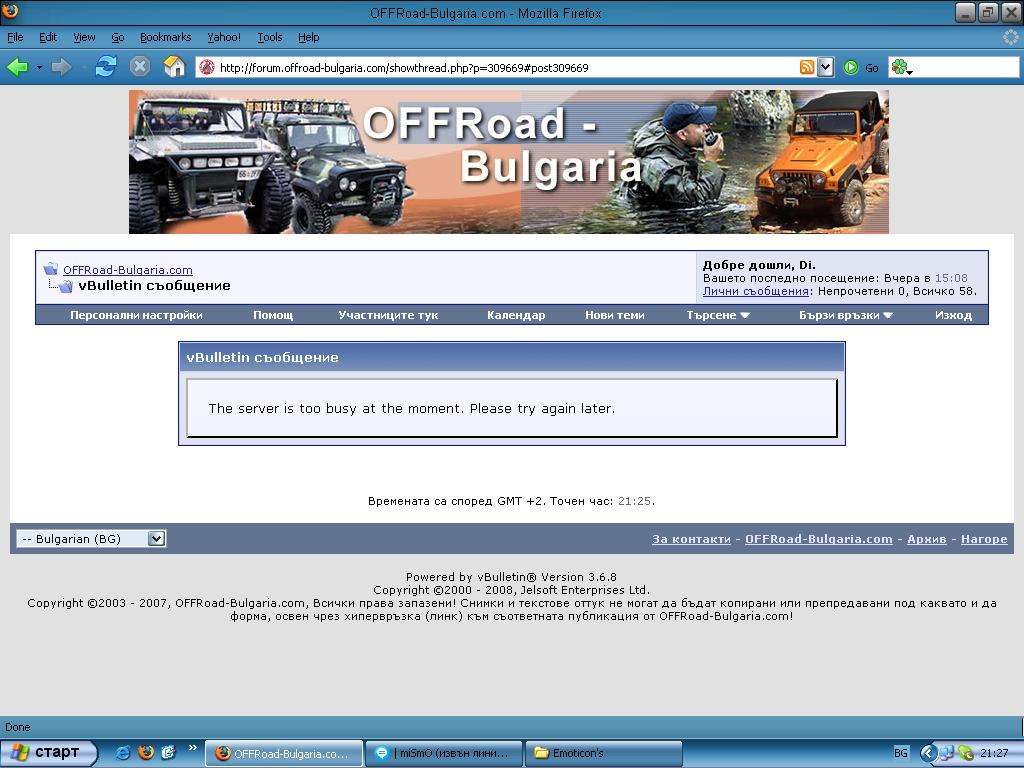Open the File menu
Screen dimensions: 1024x768
[15, 37]
